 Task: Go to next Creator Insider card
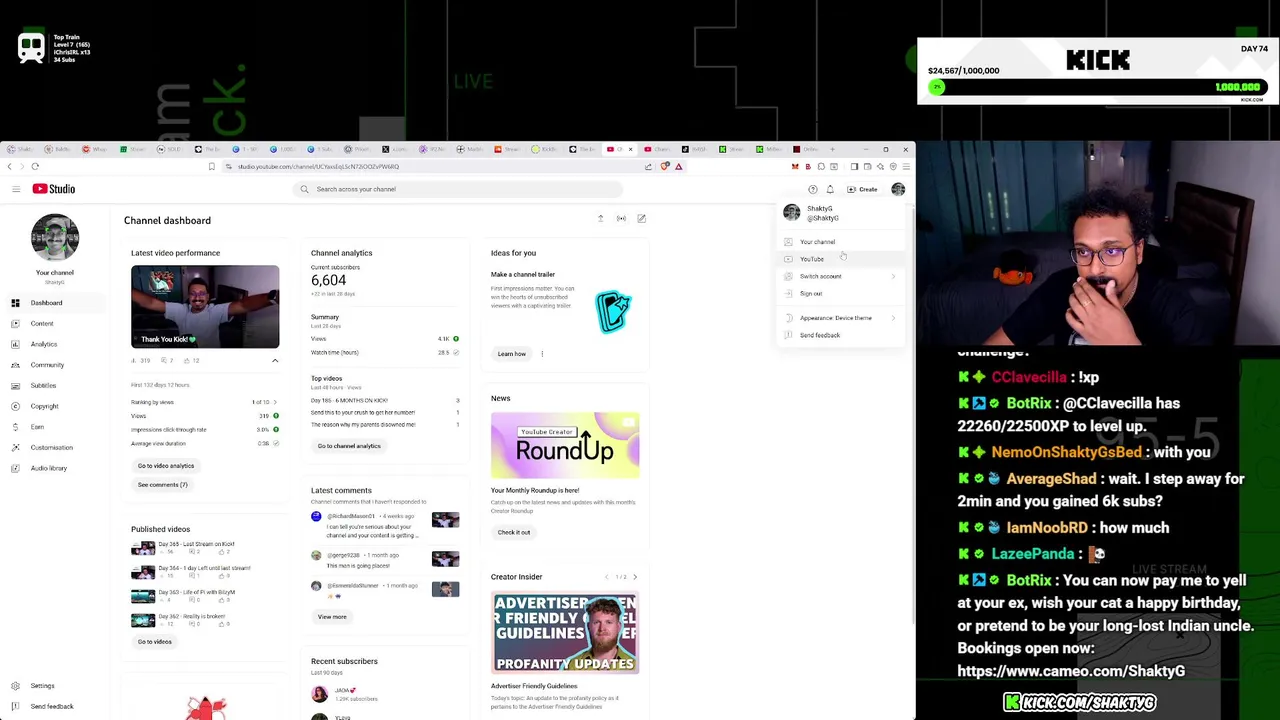click(x=634, y=577)
